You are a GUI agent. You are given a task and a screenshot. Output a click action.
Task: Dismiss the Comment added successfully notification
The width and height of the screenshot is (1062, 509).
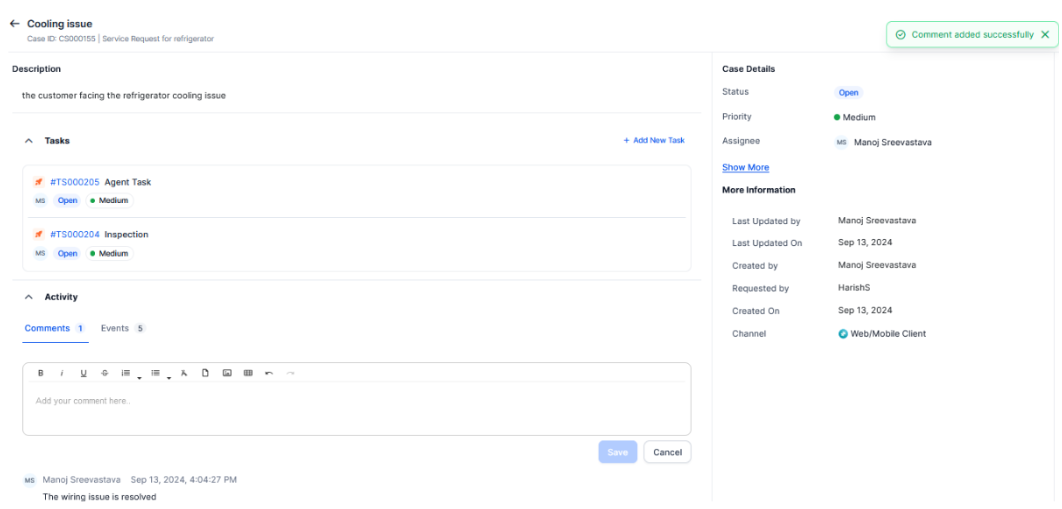1045,34
